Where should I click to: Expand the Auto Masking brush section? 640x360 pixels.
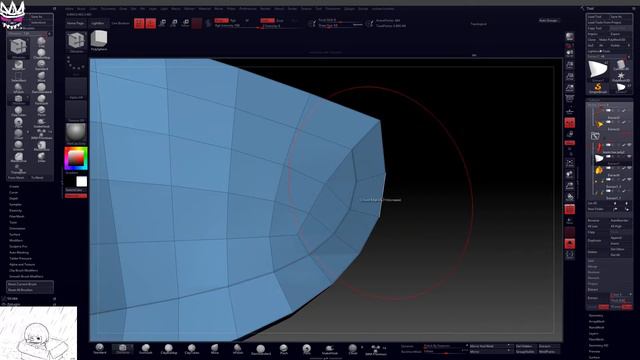coord(19,252)
